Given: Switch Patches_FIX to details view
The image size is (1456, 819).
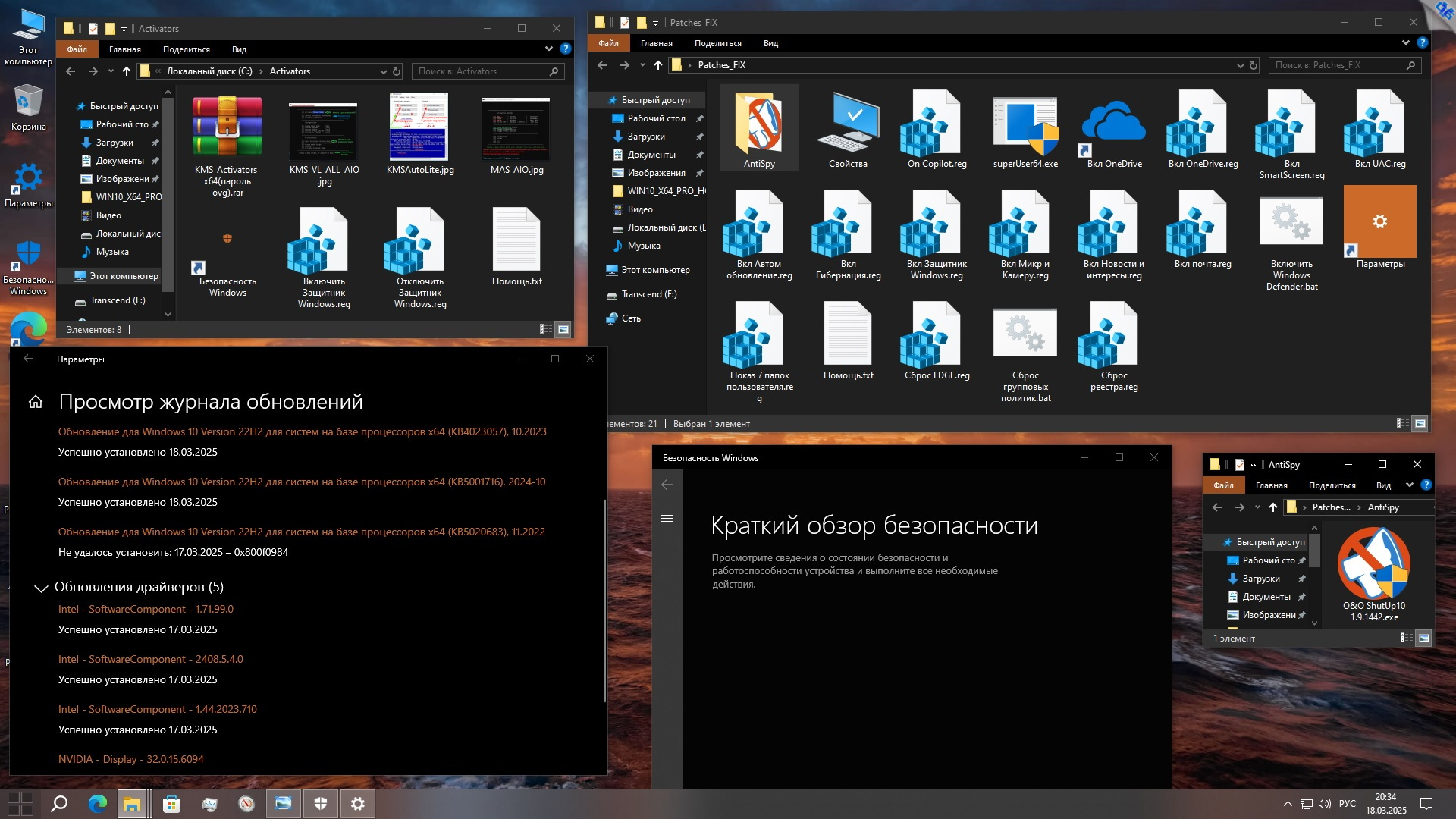Looking at the screenshot, I should click(x=1403, y=423).
